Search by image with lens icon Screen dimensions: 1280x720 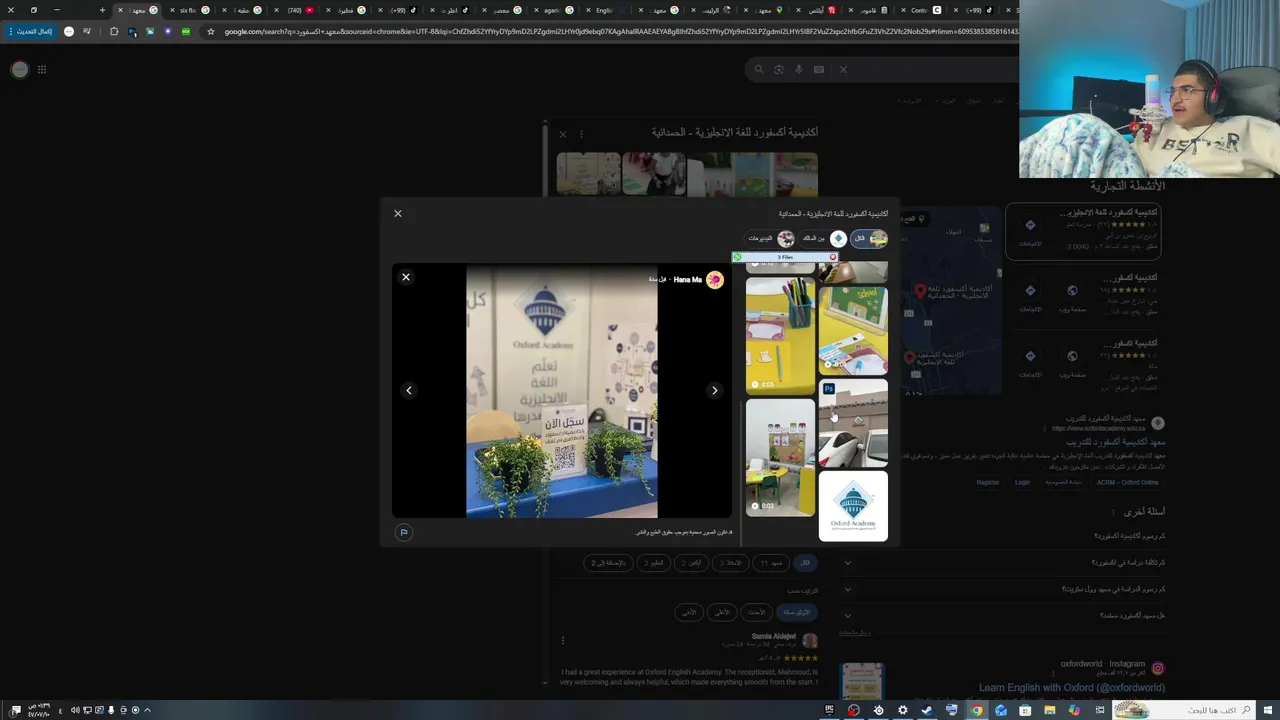[778, 69]
